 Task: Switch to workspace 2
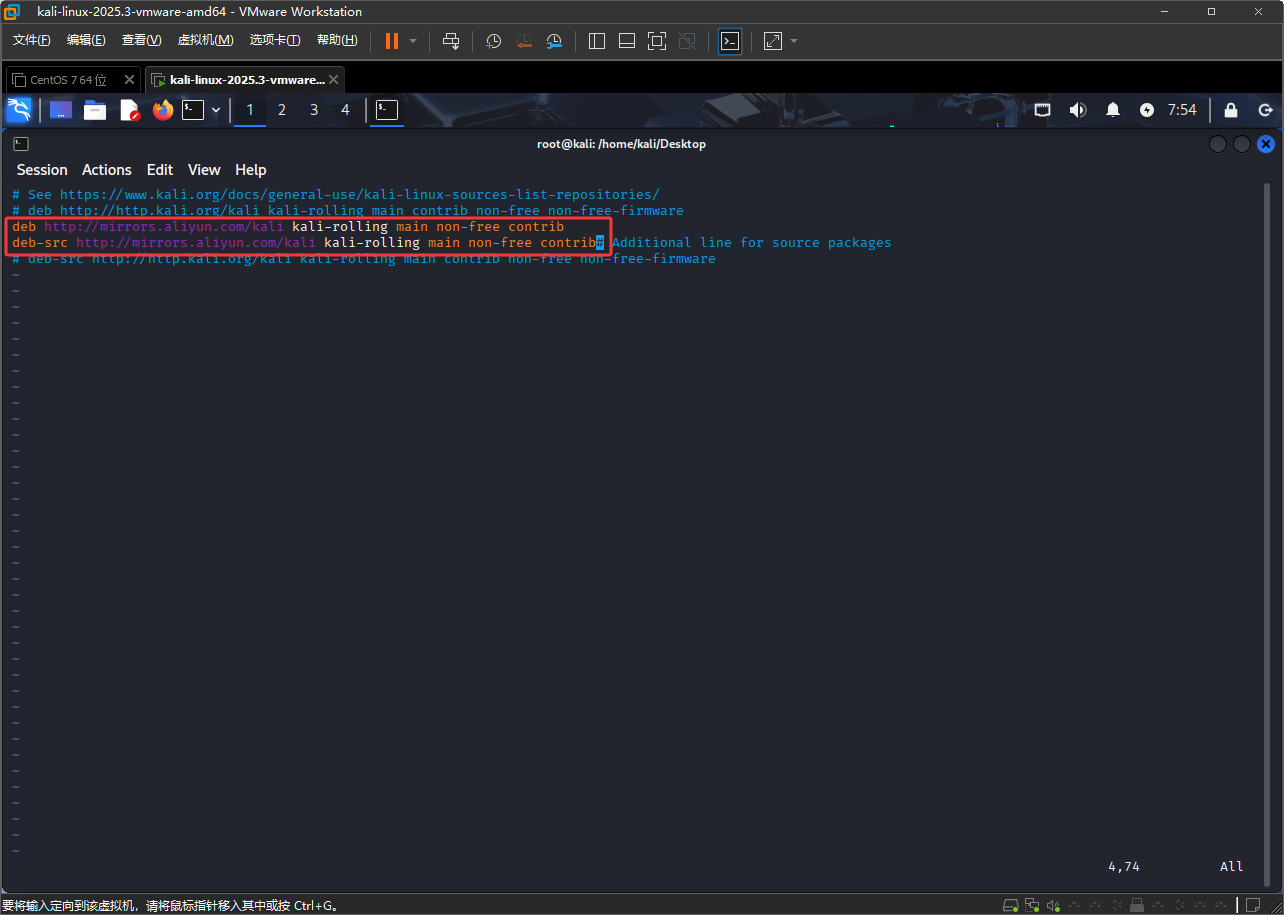(282, 110)
